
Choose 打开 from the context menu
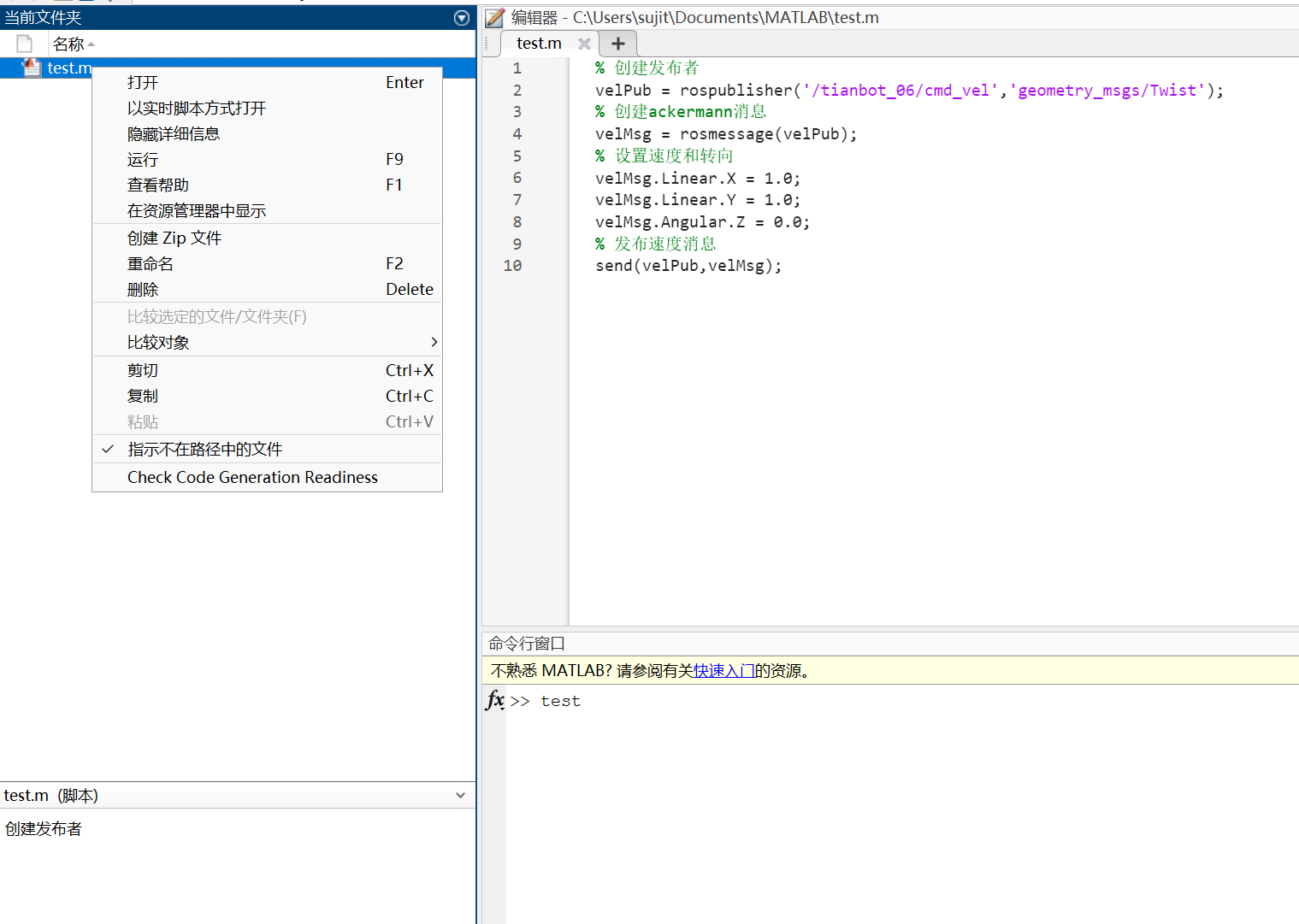[x=267, y=82]
